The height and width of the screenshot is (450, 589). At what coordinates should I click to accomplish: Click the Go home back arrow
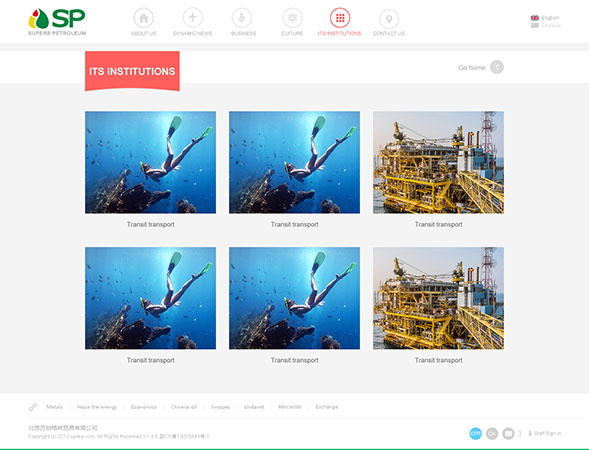coord(497,67)
